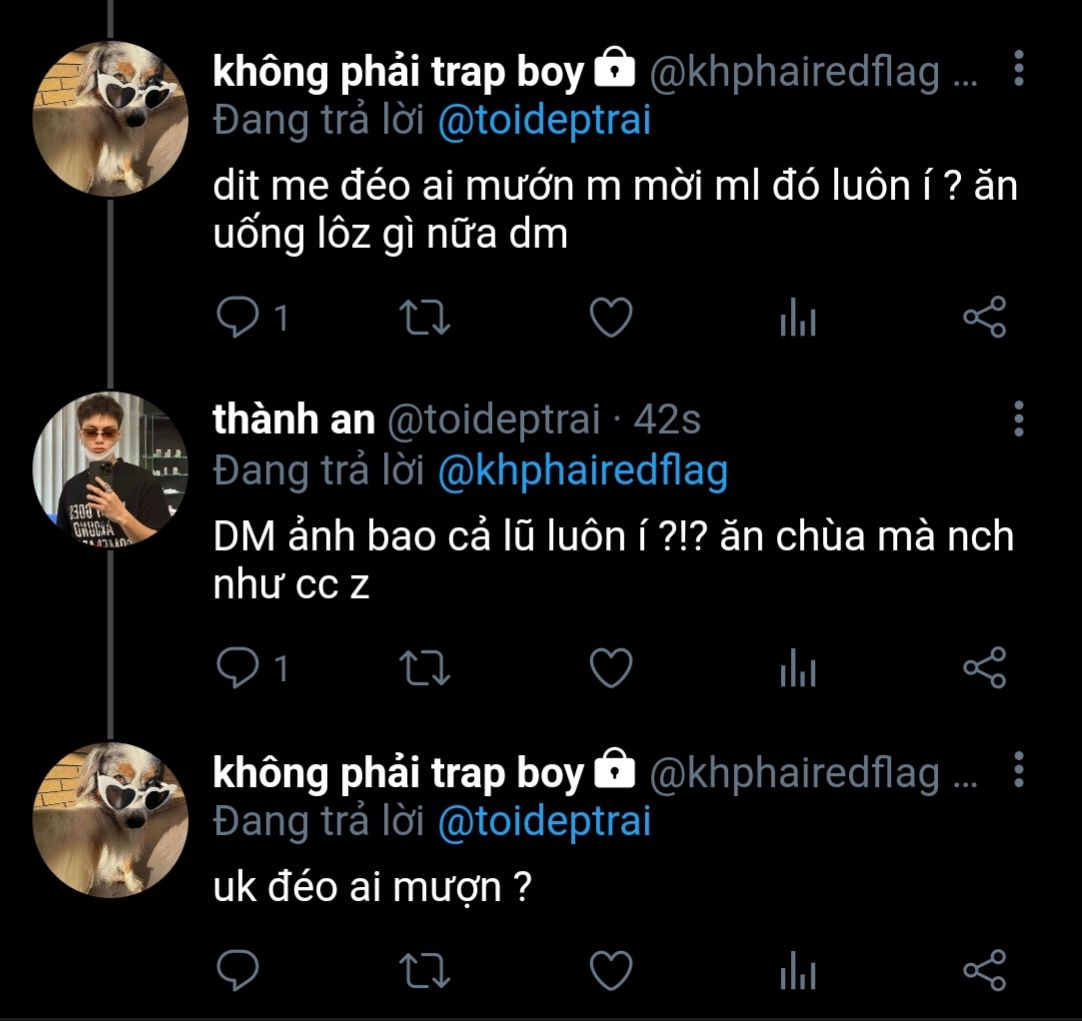Open @khphairedflag mention in thành an's reply

coord(582,470)
